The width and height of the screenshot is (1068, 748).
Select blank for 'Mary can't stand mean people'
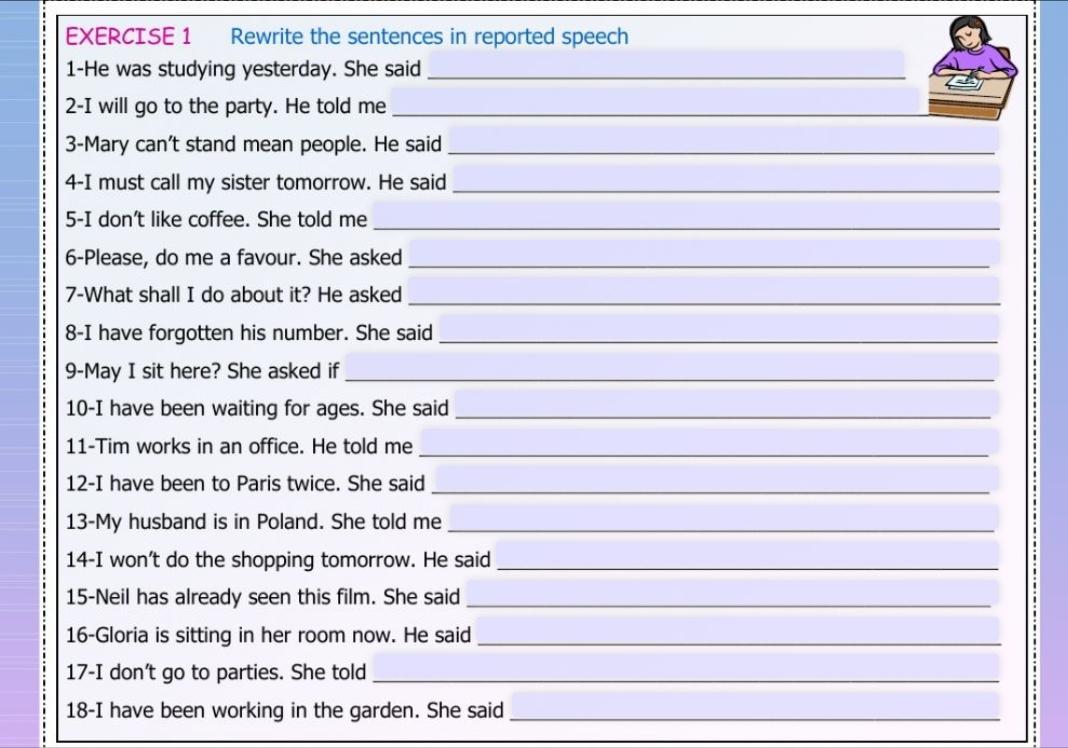pos(723,140)
